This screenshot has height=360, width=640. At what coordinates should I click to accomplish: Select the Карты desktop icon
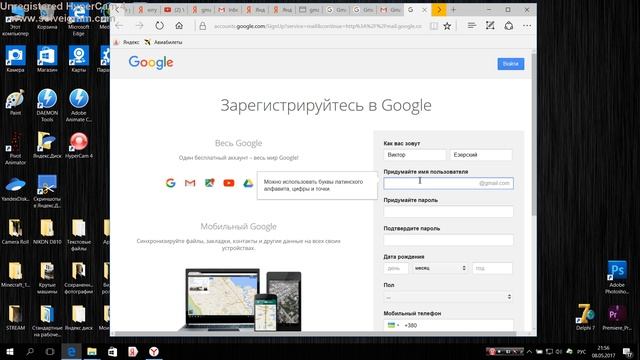(x=79, y=60)
